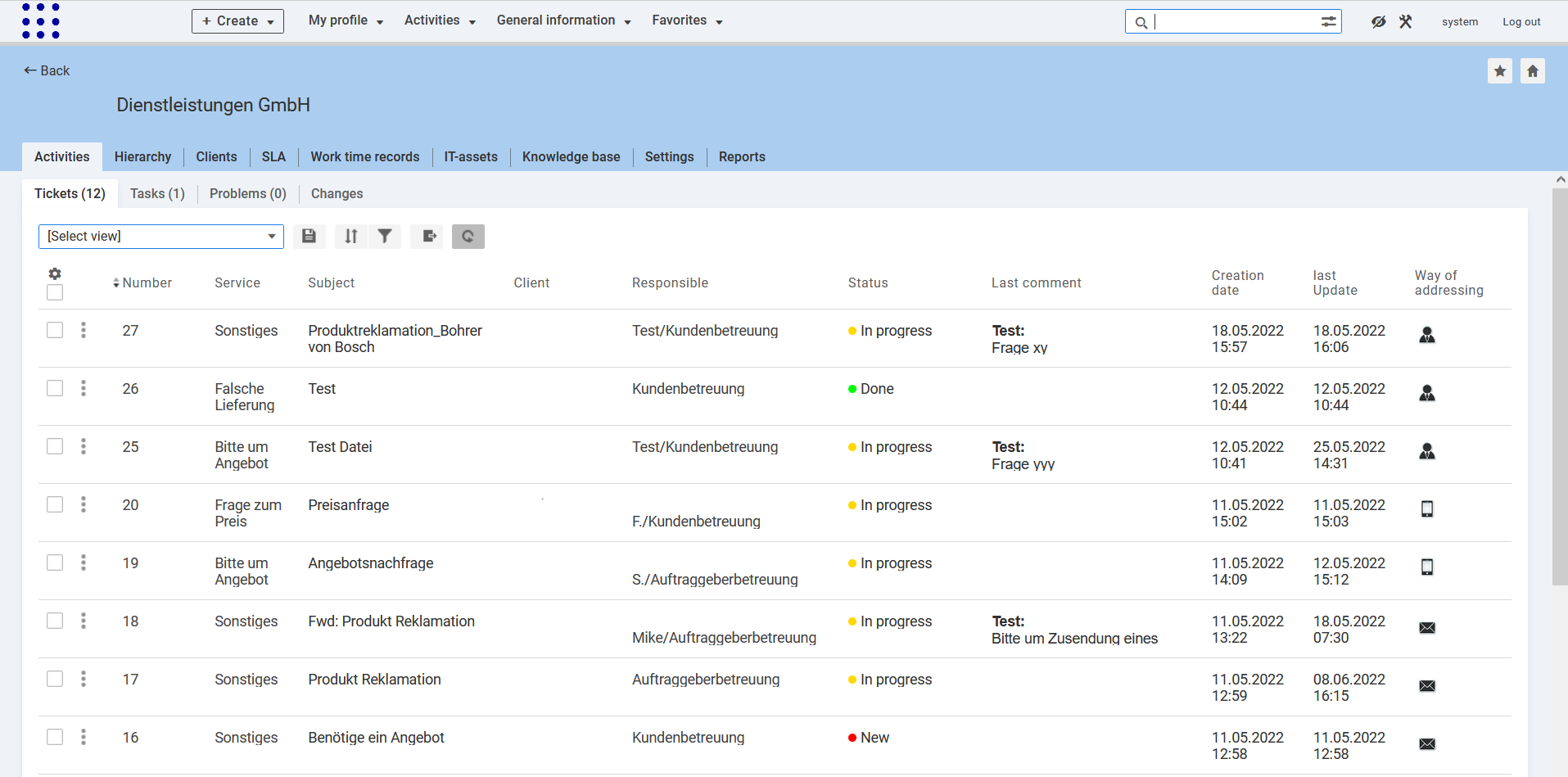Export the ticket list via the export icon
This screenshot has width=1568, height=777.
[x=427, y=236]
